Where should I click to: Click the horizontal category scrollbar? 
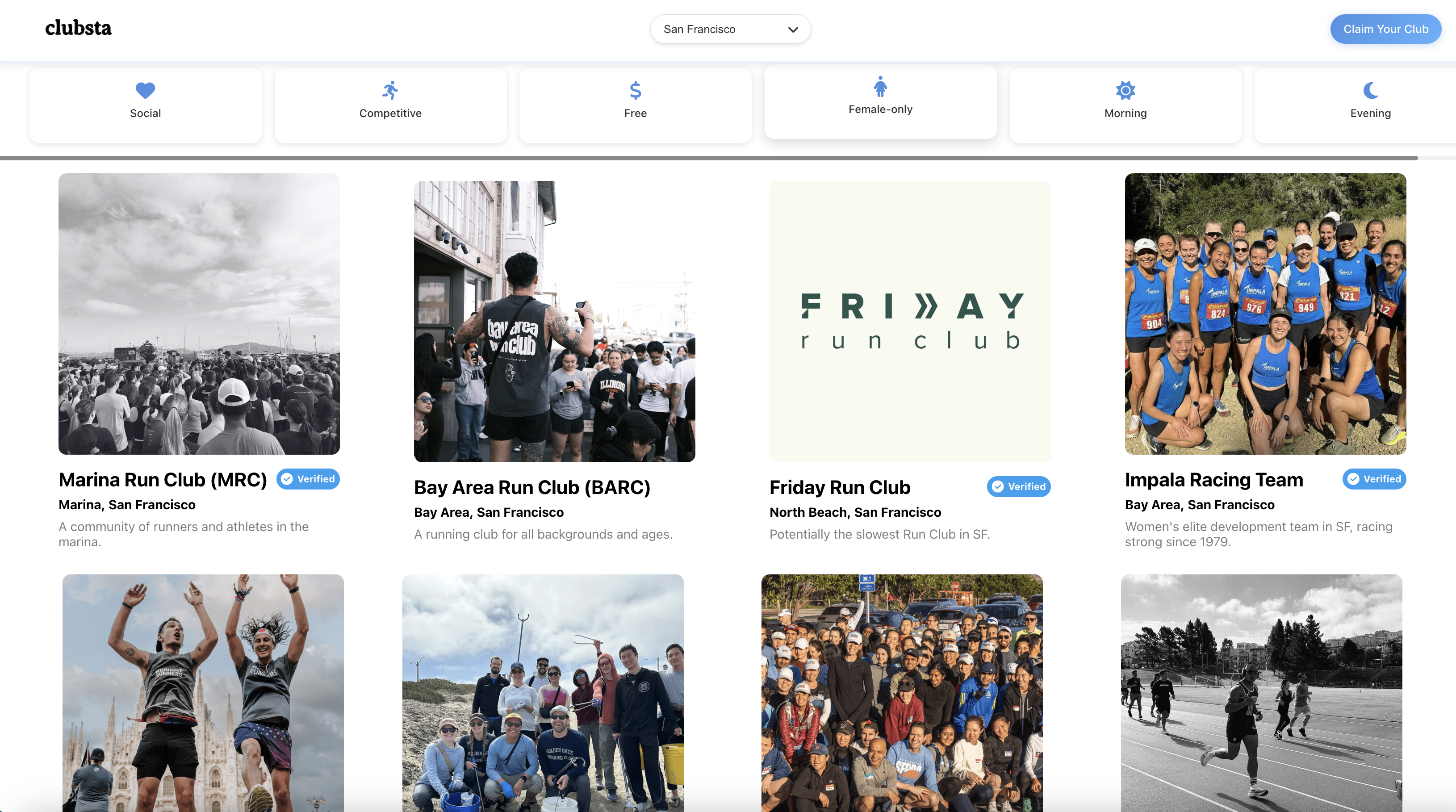click(709, 158)
